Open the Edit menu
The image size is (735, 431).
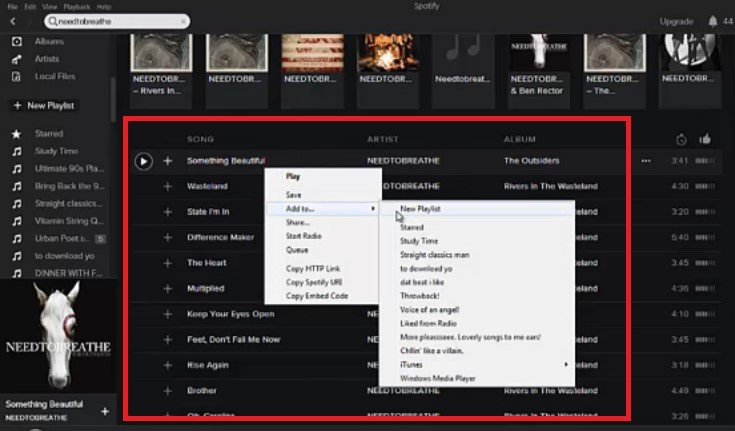click(x=30, y=7)
